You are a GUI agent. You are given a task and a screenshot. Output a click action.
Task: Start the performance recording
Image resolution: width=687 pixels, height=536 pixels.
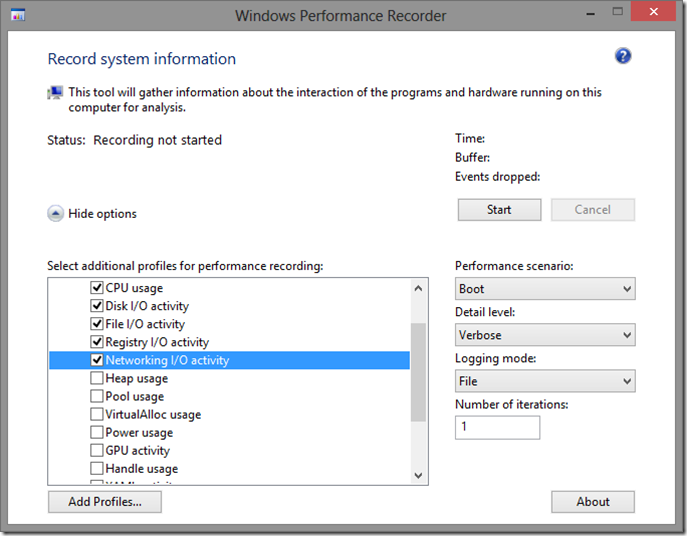click(499, 210)
